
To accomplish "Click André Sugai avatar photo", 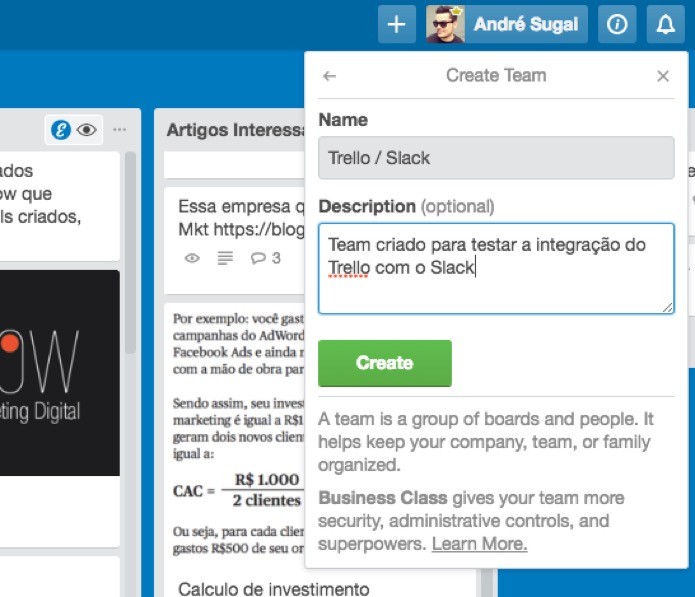I will [x=445, y=24].
